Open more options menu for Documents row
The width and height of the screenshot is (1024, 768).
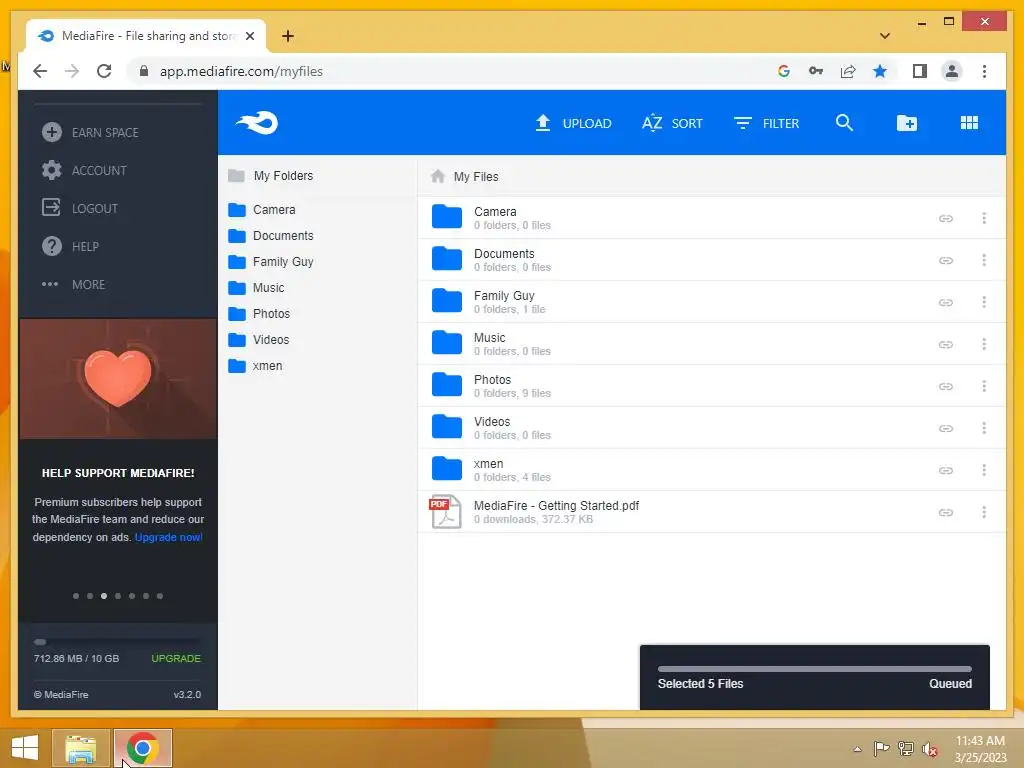point(984,260)
